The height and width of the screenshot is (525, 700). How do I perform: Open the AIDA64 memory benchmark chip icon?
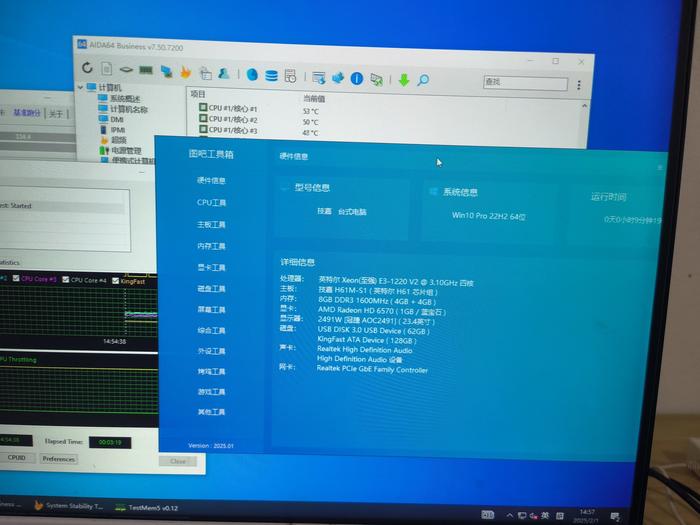146,70
